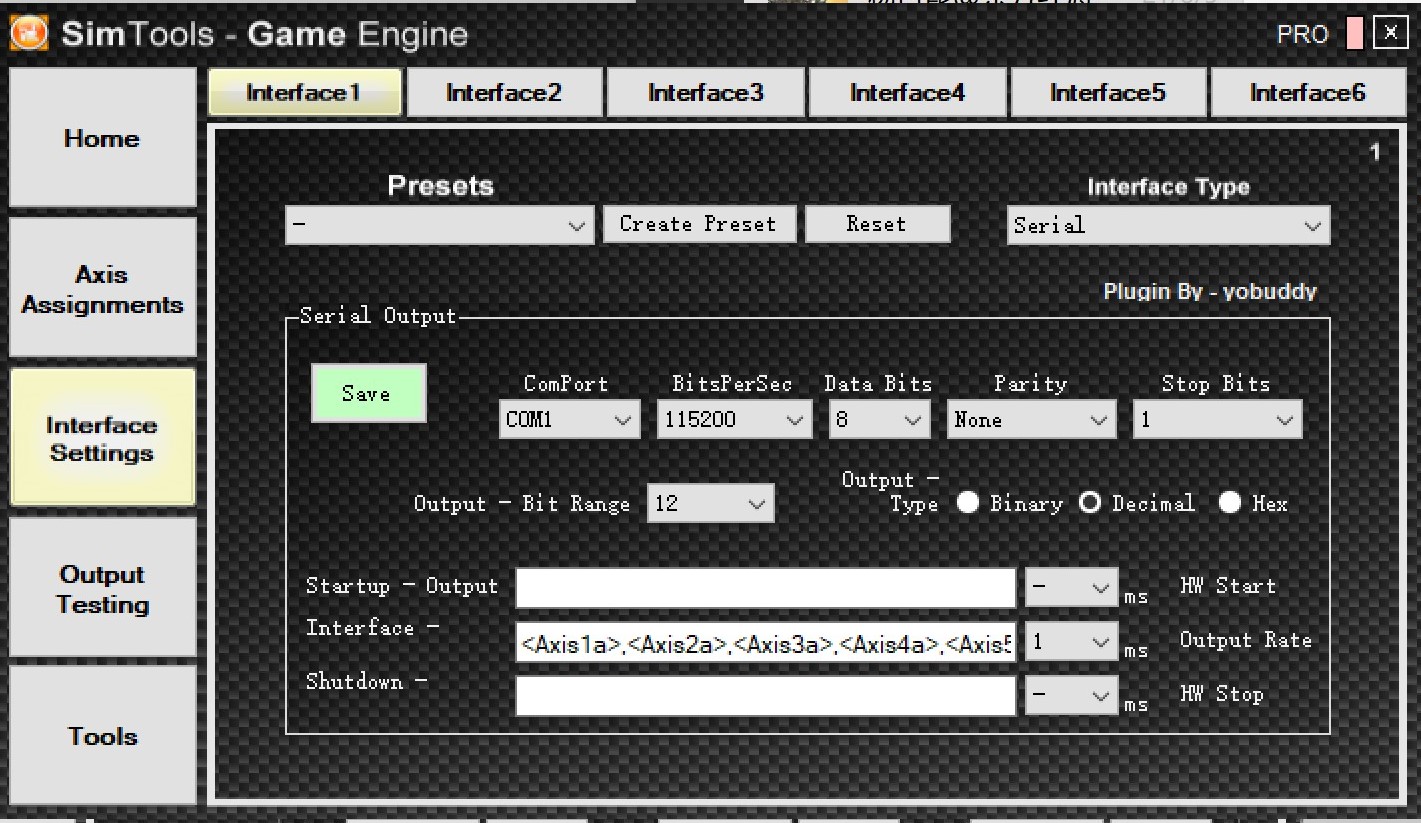The width and height of the screenshot is (1421, 823).
Task: Click the Reset button
Action: coord(876,224)
